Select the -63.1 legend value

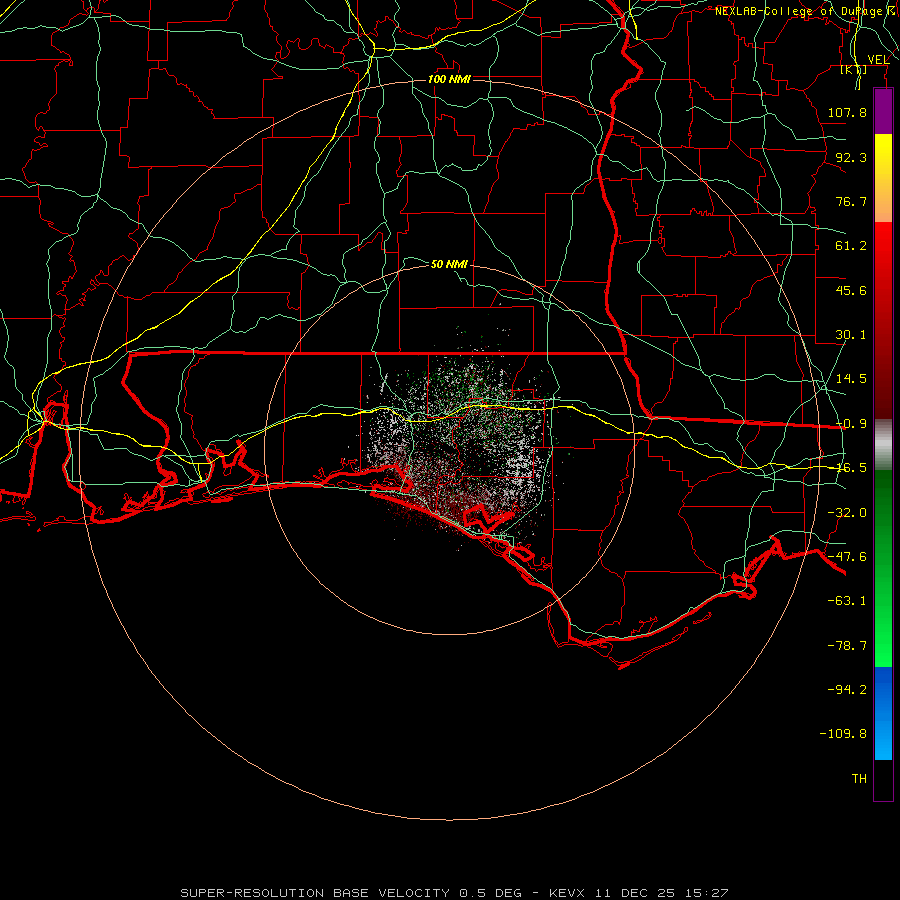click(847, 601)
